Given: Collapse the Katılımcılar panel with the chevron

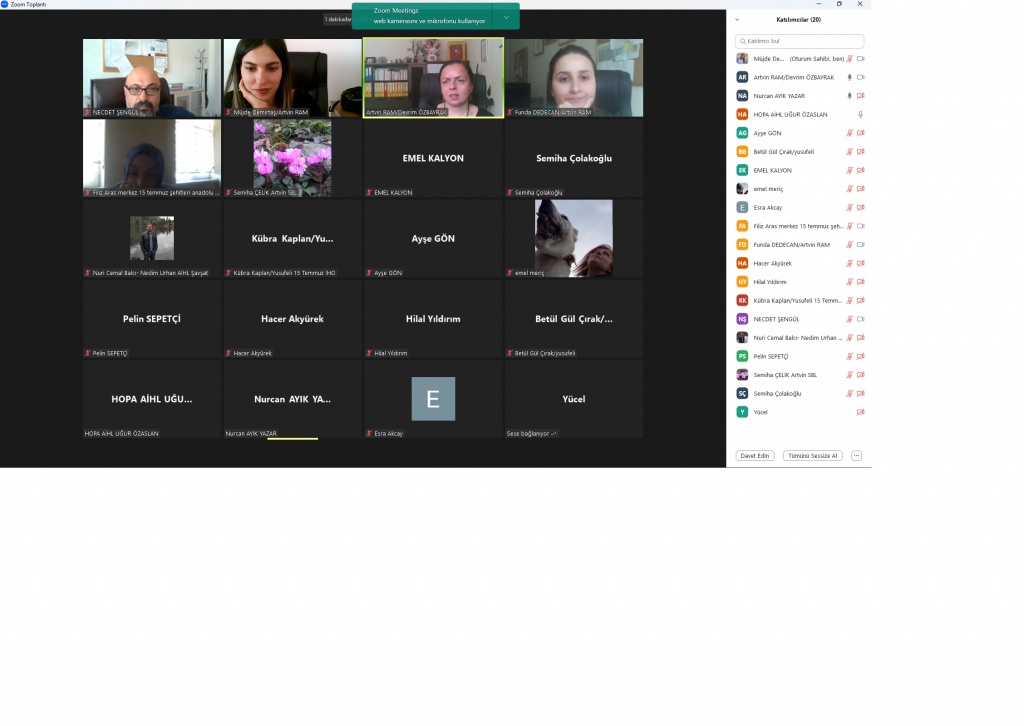Looking at the screenshot, I should click(737, 19).
